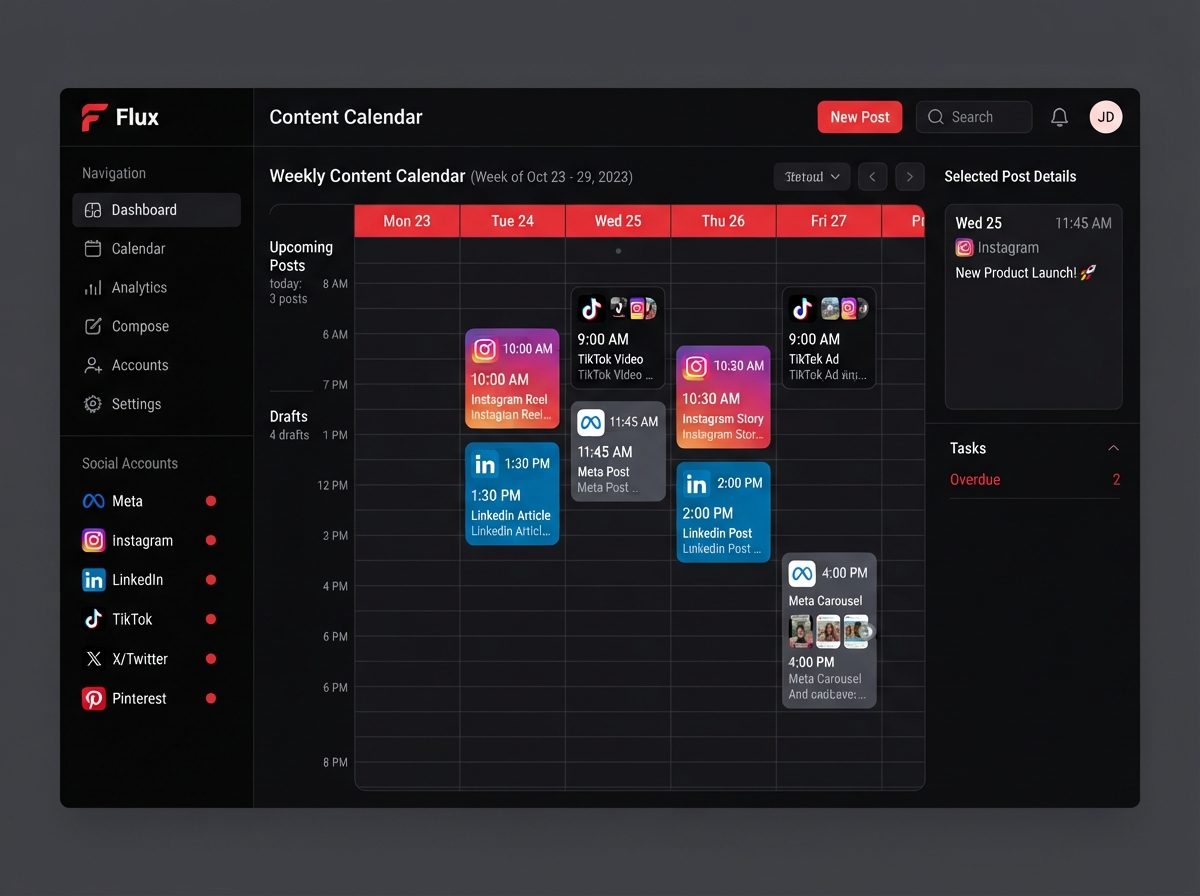Open Accounts in the navigation
This screenshot has width=1200, height=896.
click(x=156, y=366)
